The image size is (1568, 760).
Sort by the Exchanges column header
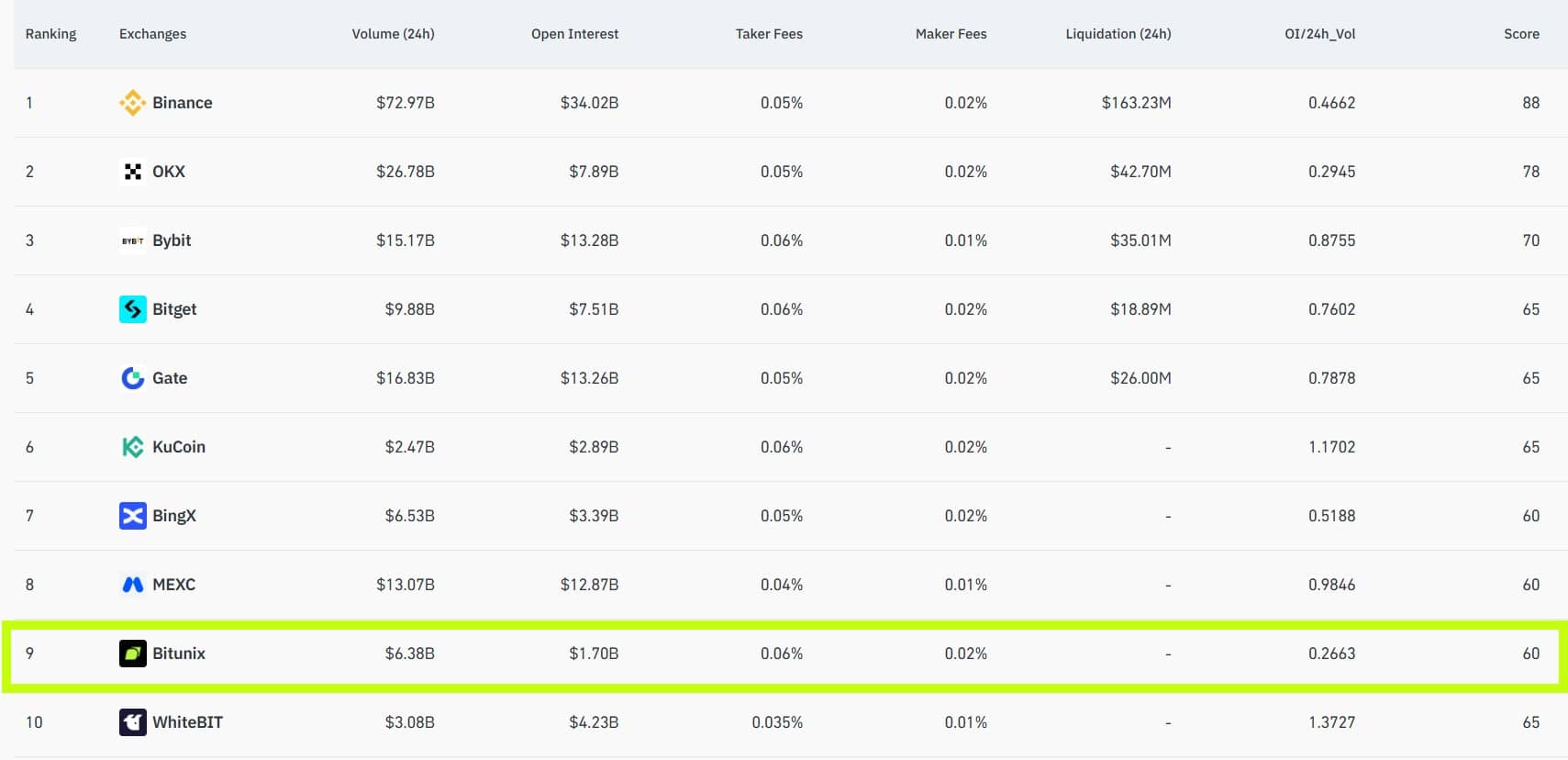152,34
